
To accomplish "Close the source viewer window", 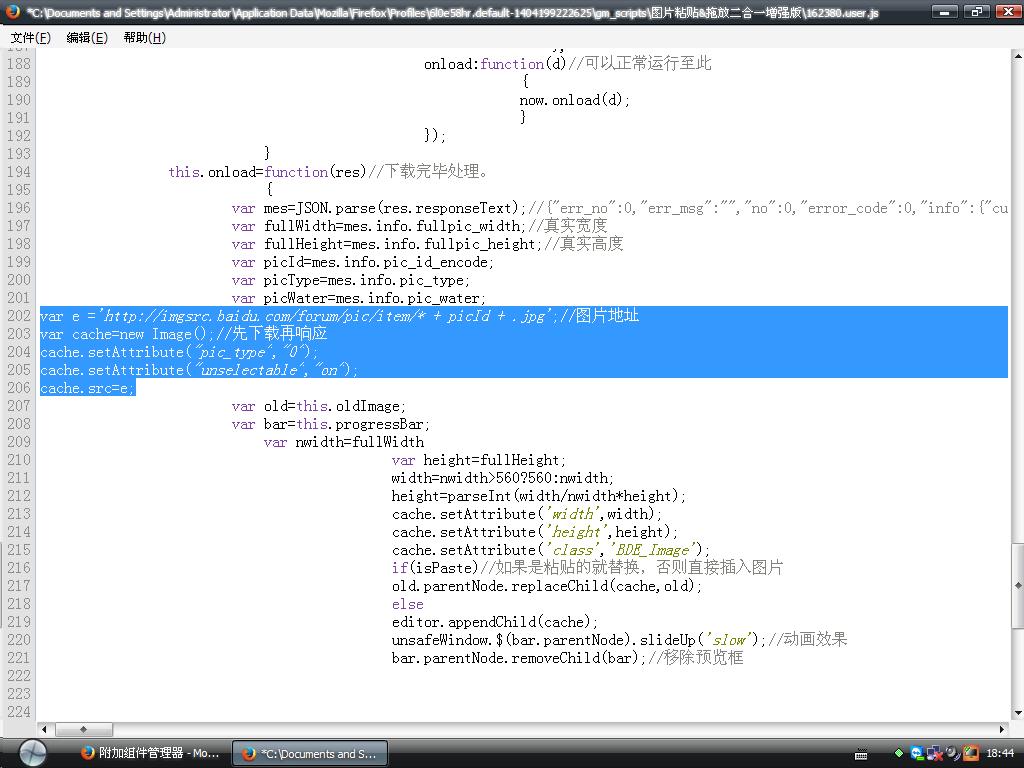I will click(x=1009, y=12).
